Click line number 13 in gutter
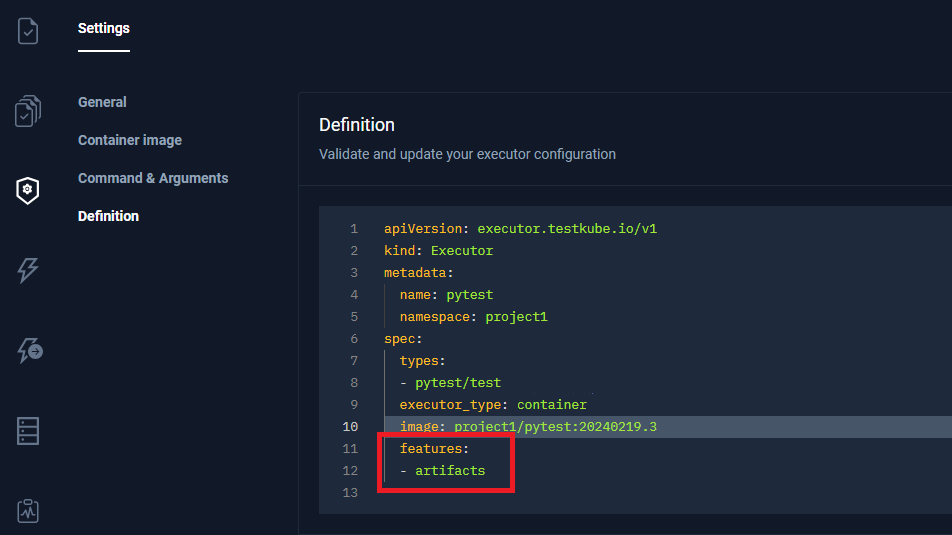952x535 pixels. click(349, 492)
